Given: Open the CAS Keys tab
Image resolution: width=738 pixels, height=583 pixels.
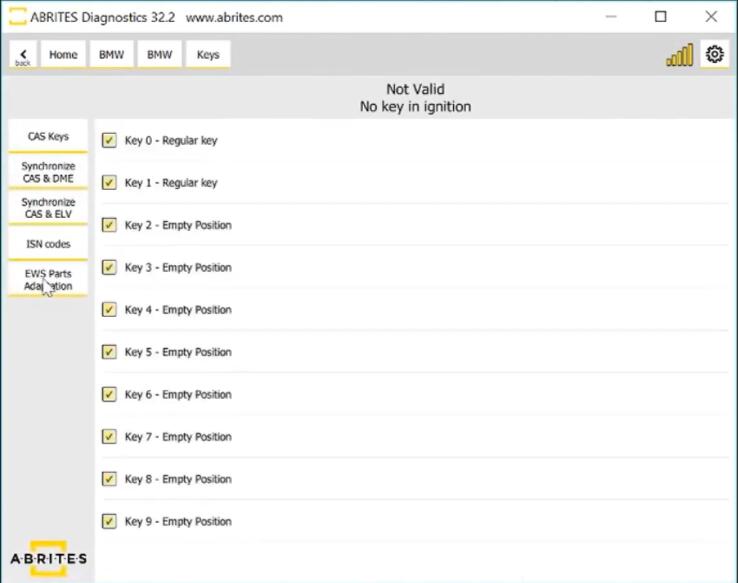Looking at the screenshot, I should click(x=48, y=136).
